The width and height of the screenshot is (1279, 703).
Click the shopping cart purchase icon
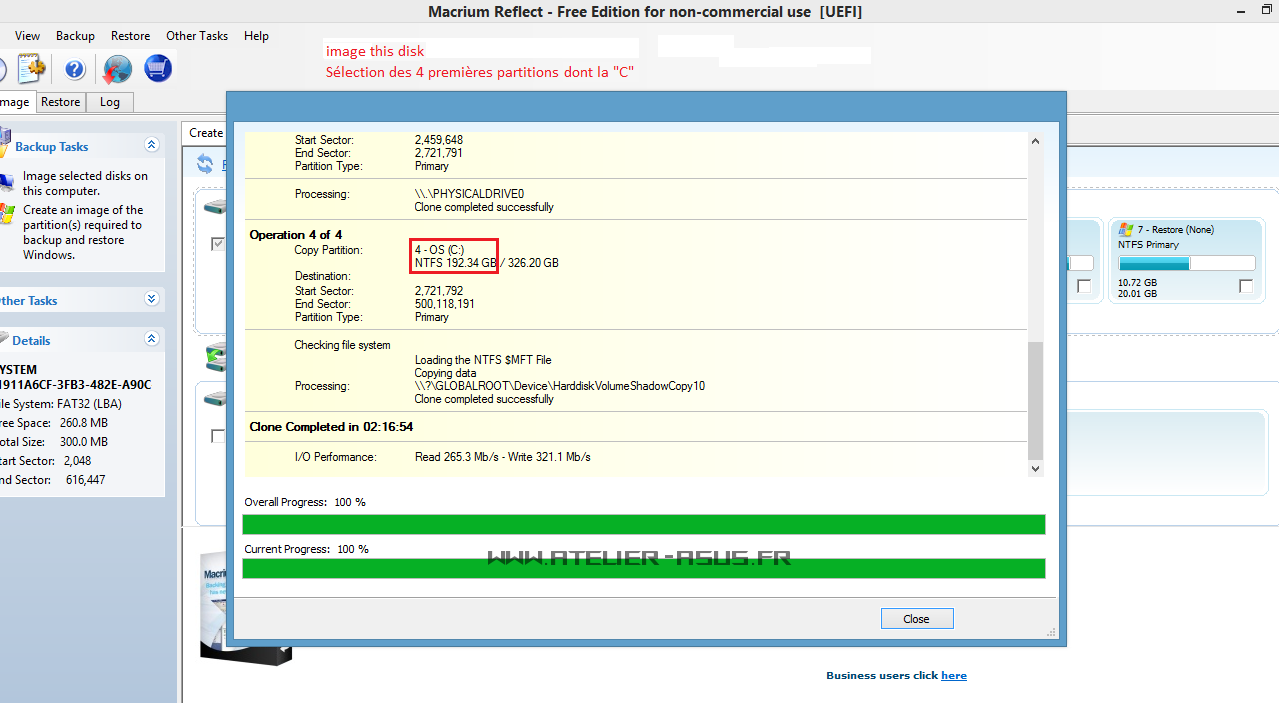point(158,69)
